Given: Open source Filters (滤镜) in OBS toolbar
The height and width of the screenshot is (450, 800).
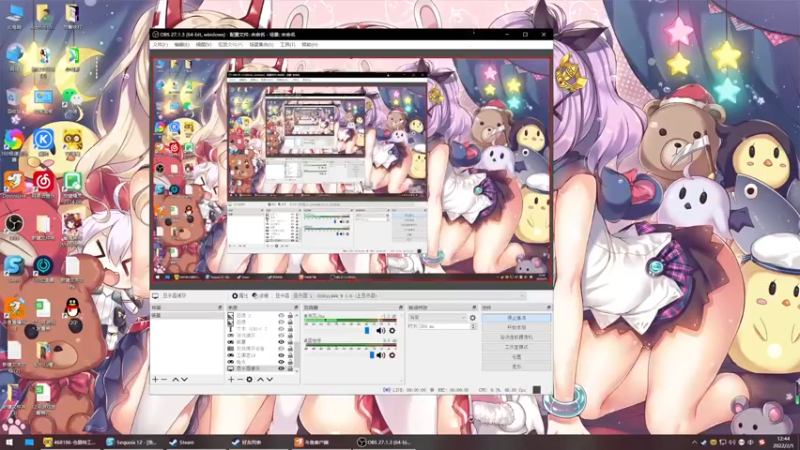Looking at the screenshot, I should click(x=261, y=296).
